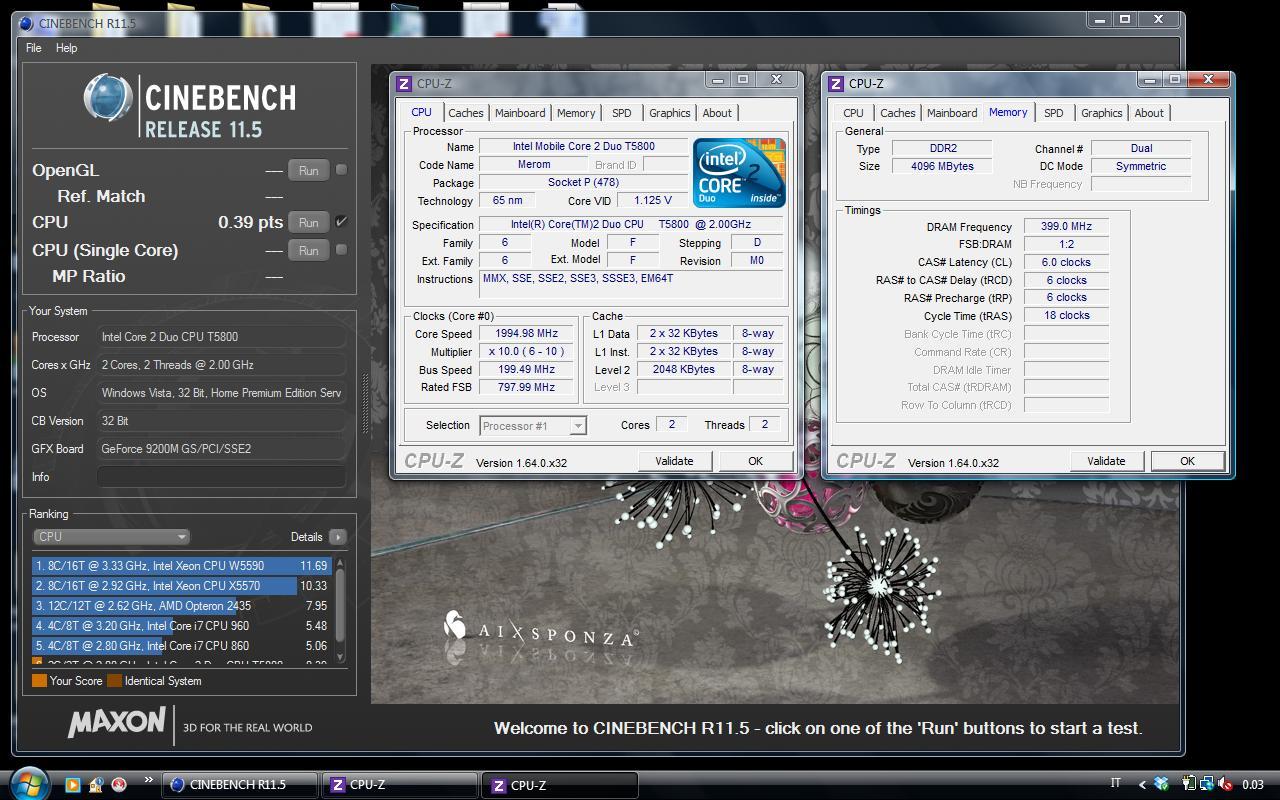Open the Windows Start orb

pos(27,782)
